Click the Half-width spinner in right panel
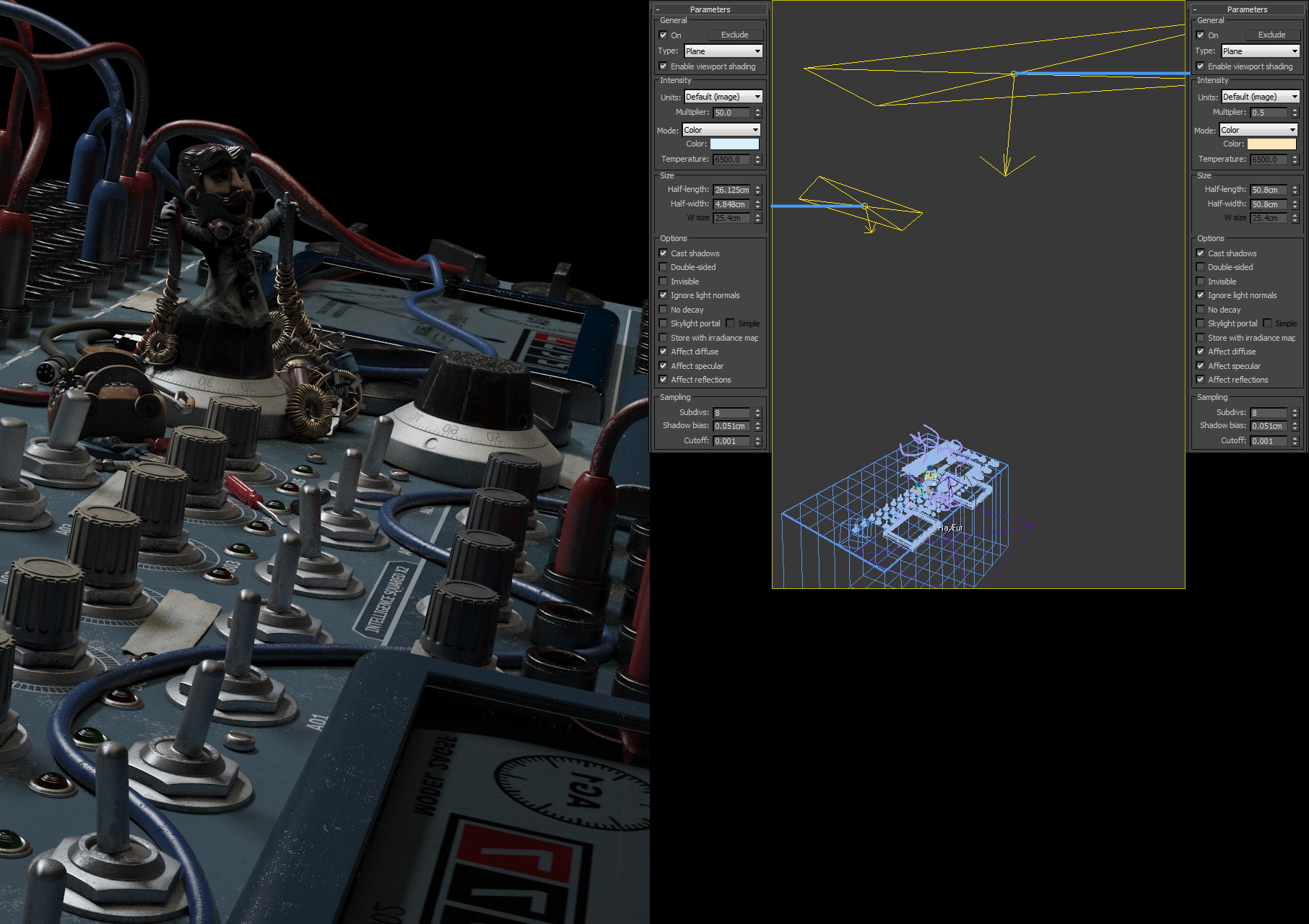The width and height of the screenshot is (1309, 924). coord(1295,204)
